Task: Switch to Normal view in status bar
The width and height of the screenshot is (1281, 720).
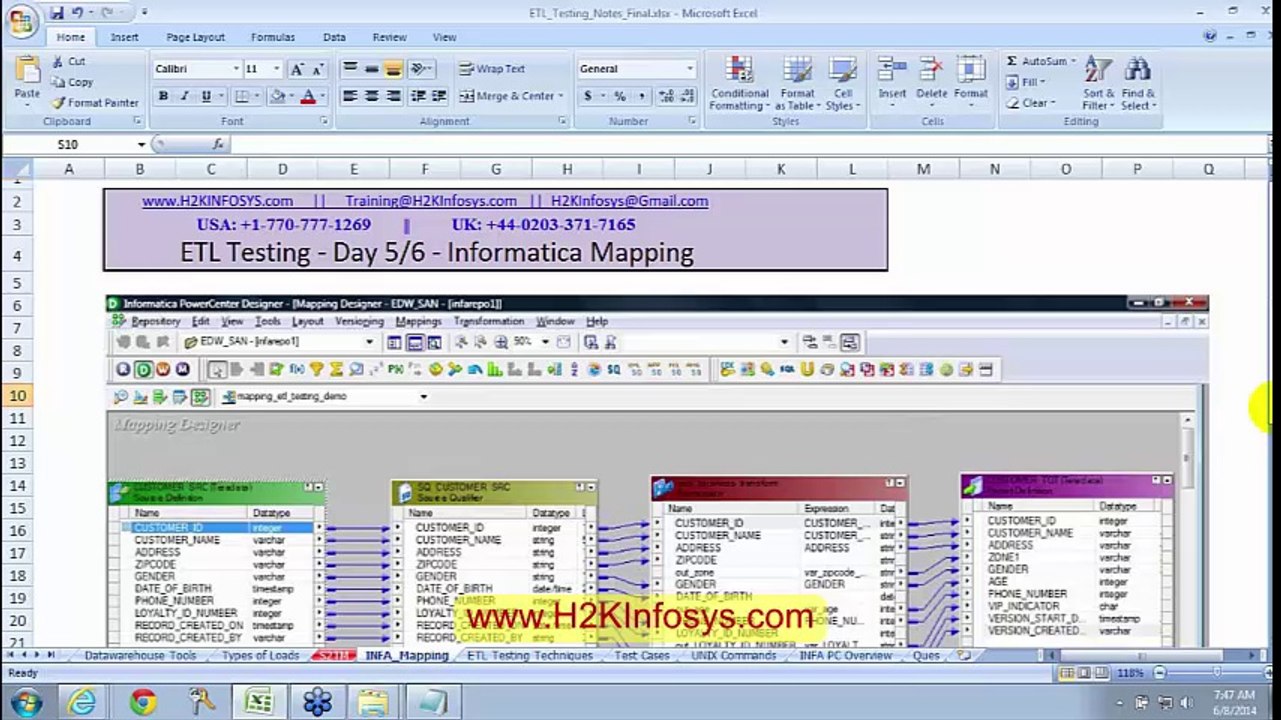Action: (x=1068, y=673)
